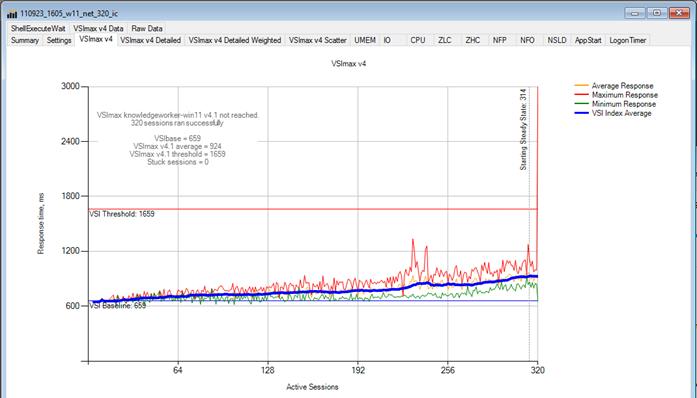The image size is (697, 398).
Task: Open the NSLD tab
Action: tap(557, 40)
